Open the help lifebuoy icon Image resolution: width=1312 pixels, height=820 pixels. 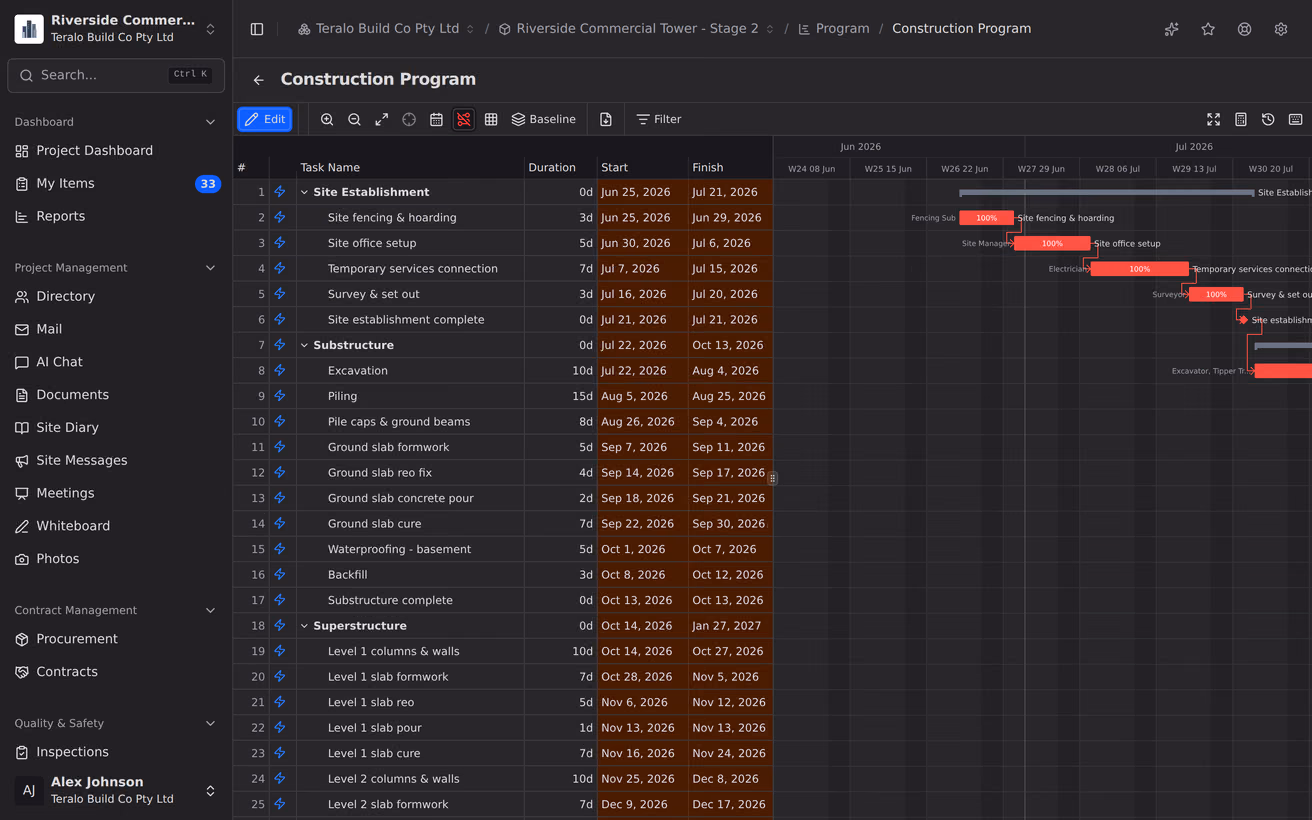pyautogui.click(x=1244, y=29)
